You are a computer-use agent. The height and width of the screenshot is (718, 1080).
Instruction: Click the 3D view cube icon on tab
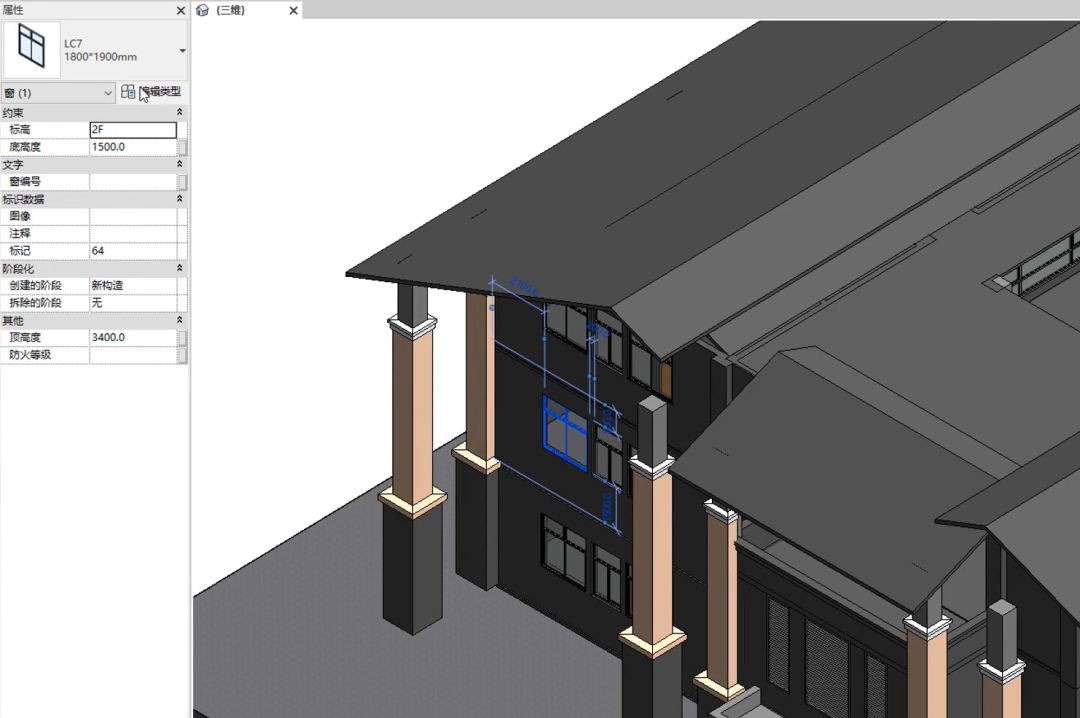[x=202, y=10]
